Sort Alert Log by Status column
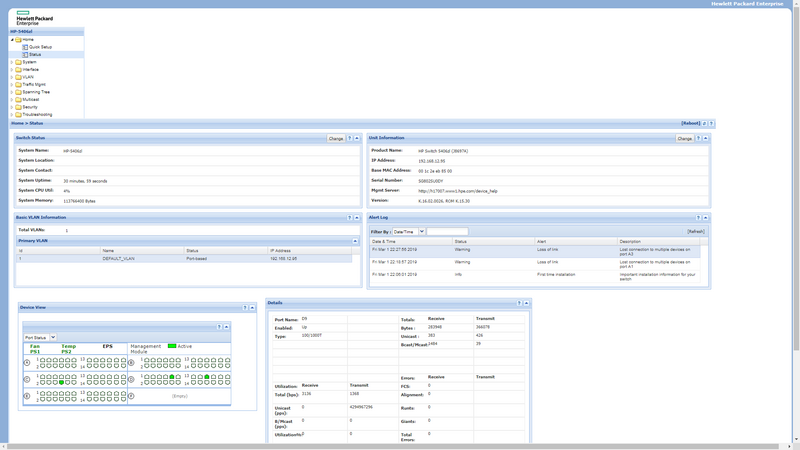The height and width of the screenshot is (450, 800). 493,241
